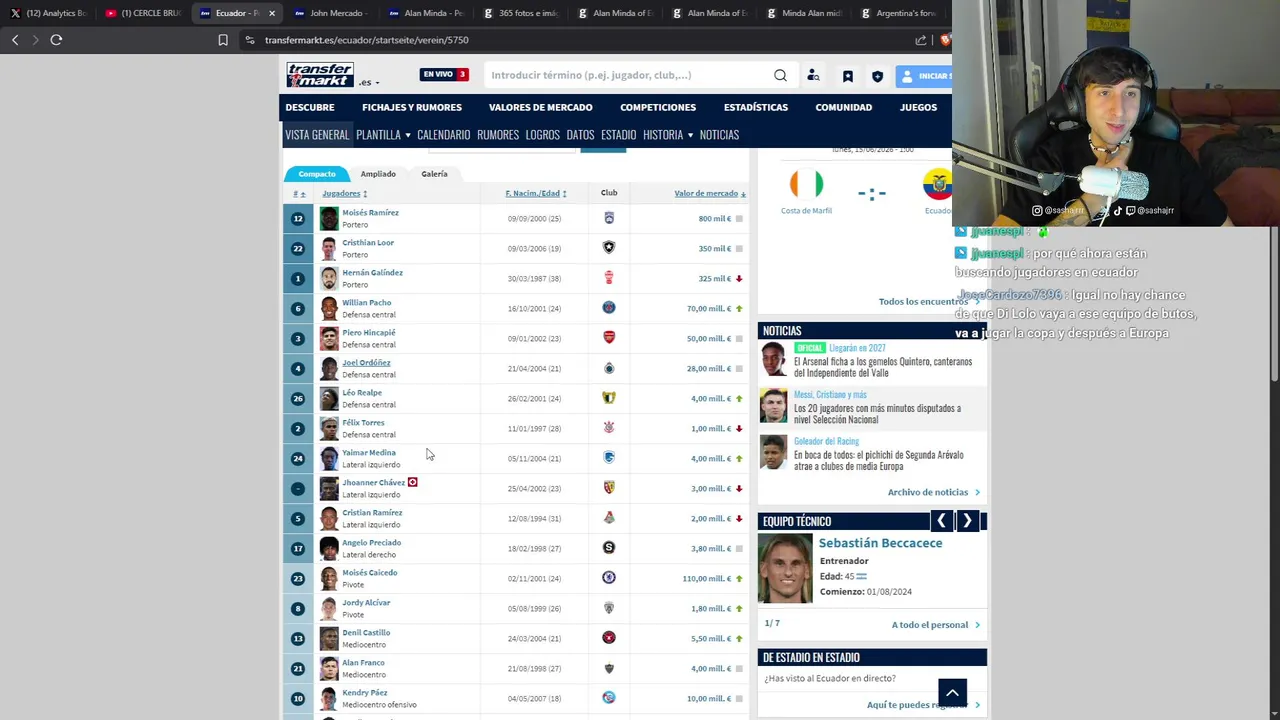Open the VALORES DE MERCADO menu

(541, 107)
